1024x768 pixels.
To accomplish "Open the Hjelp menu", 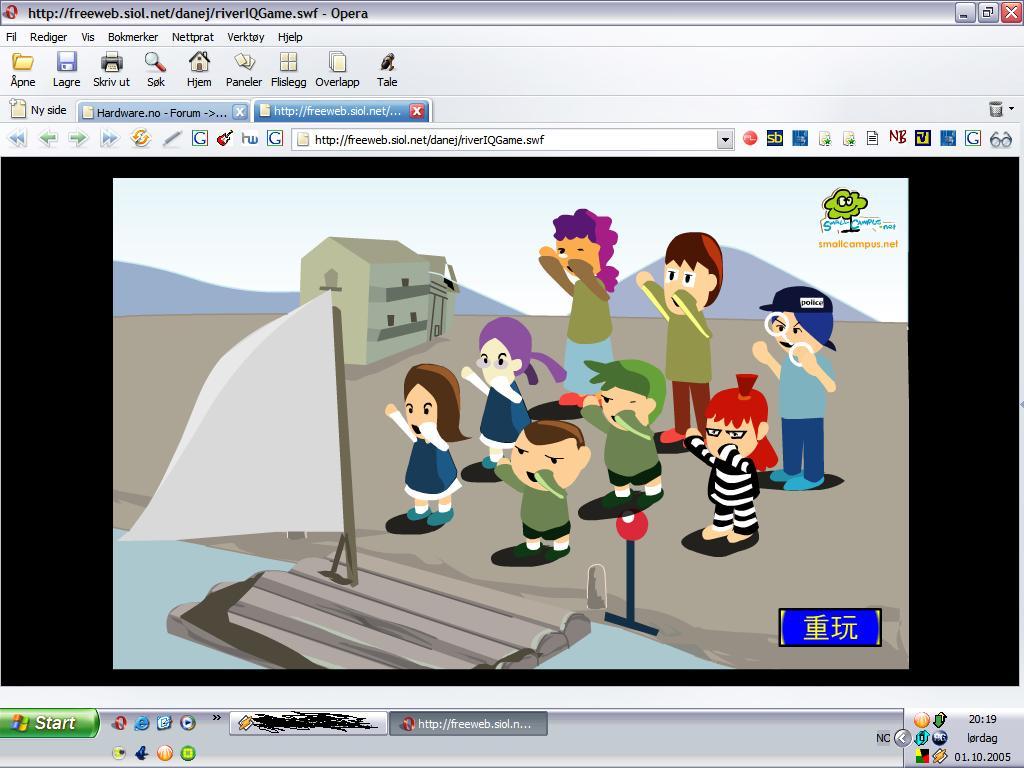I will [x=290, y=37].
